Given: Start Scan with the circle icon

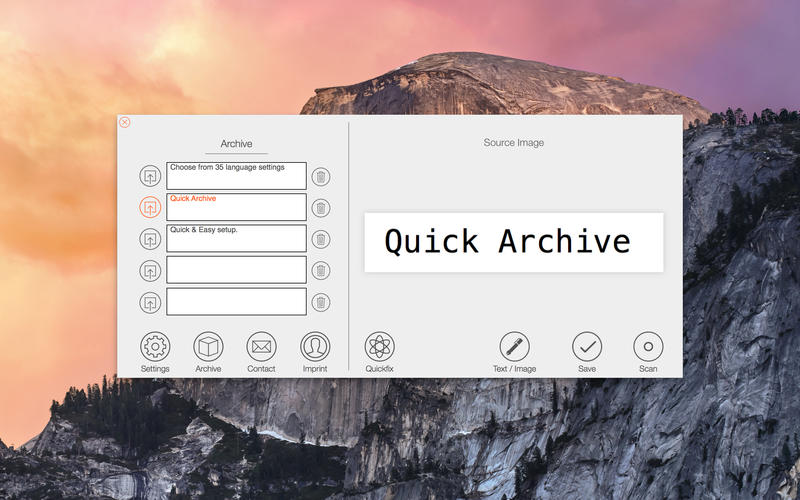Looking at the screenshot, I should (648, 347).
